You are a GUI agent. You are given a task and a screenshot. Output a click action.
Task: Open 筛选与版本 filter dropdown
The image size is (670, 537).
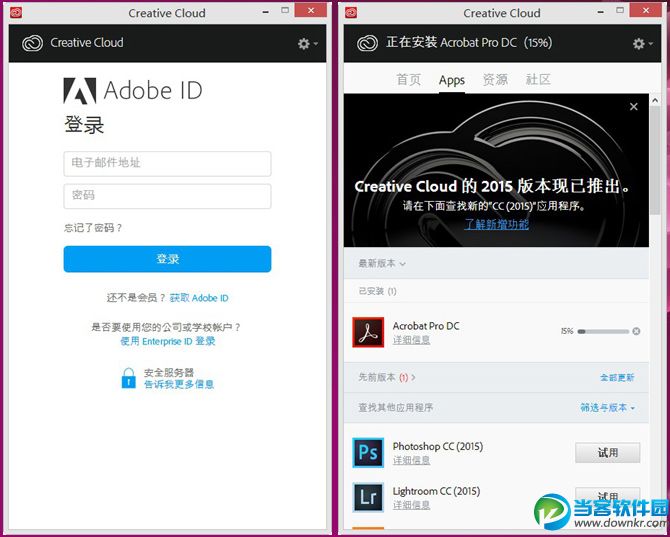pyautogui.click(x=607, y=408)
